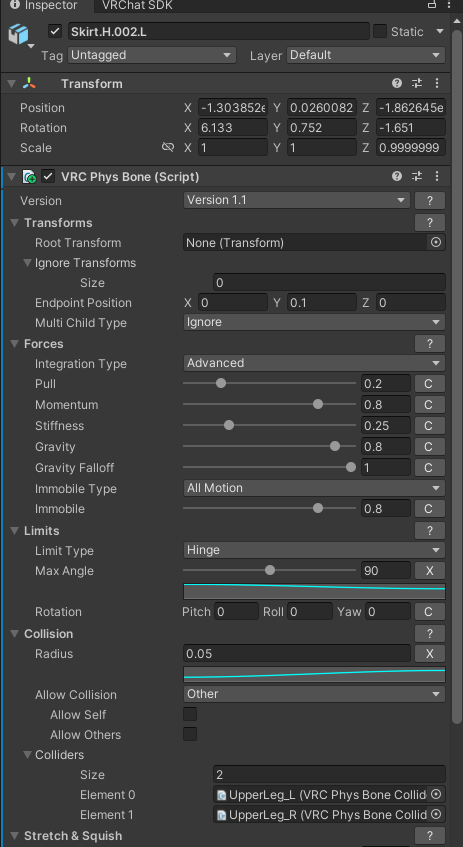Open the Integration Type dropdown

coord(314,363)
